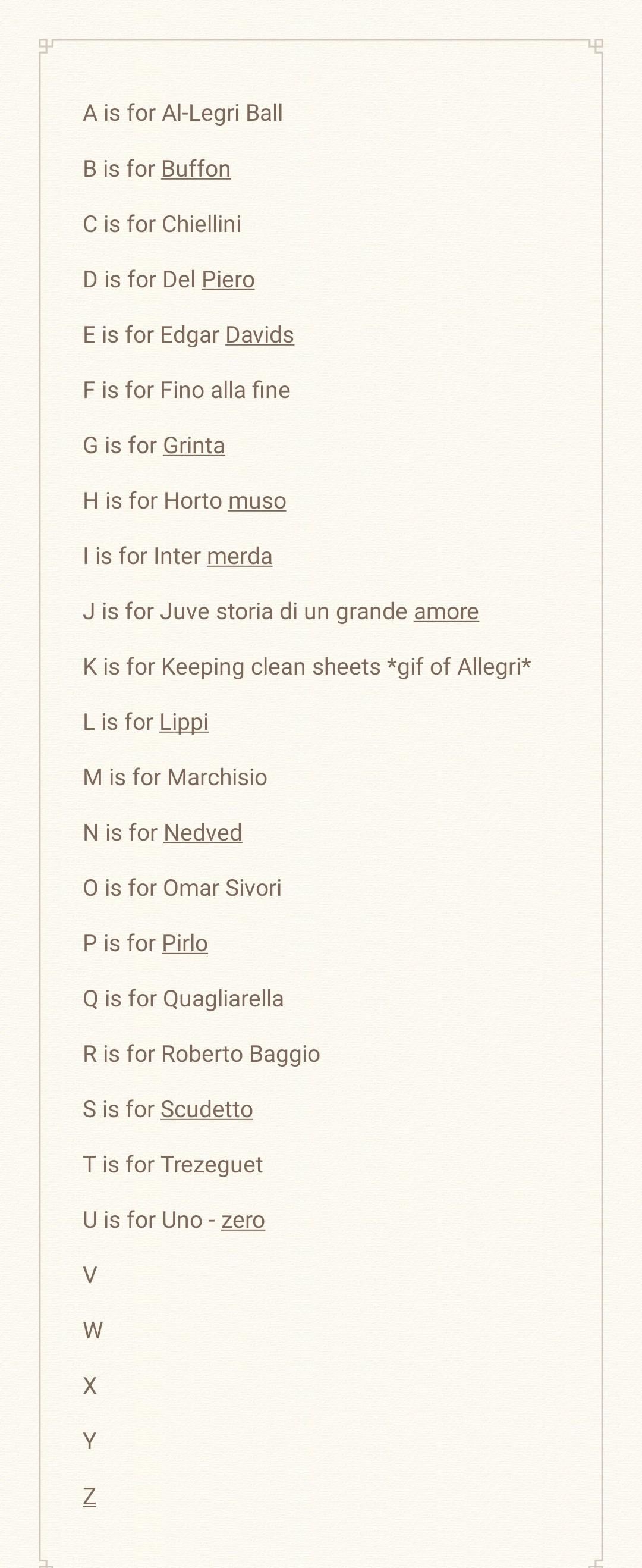Click the underlined word Pirlo

[185, 943]
